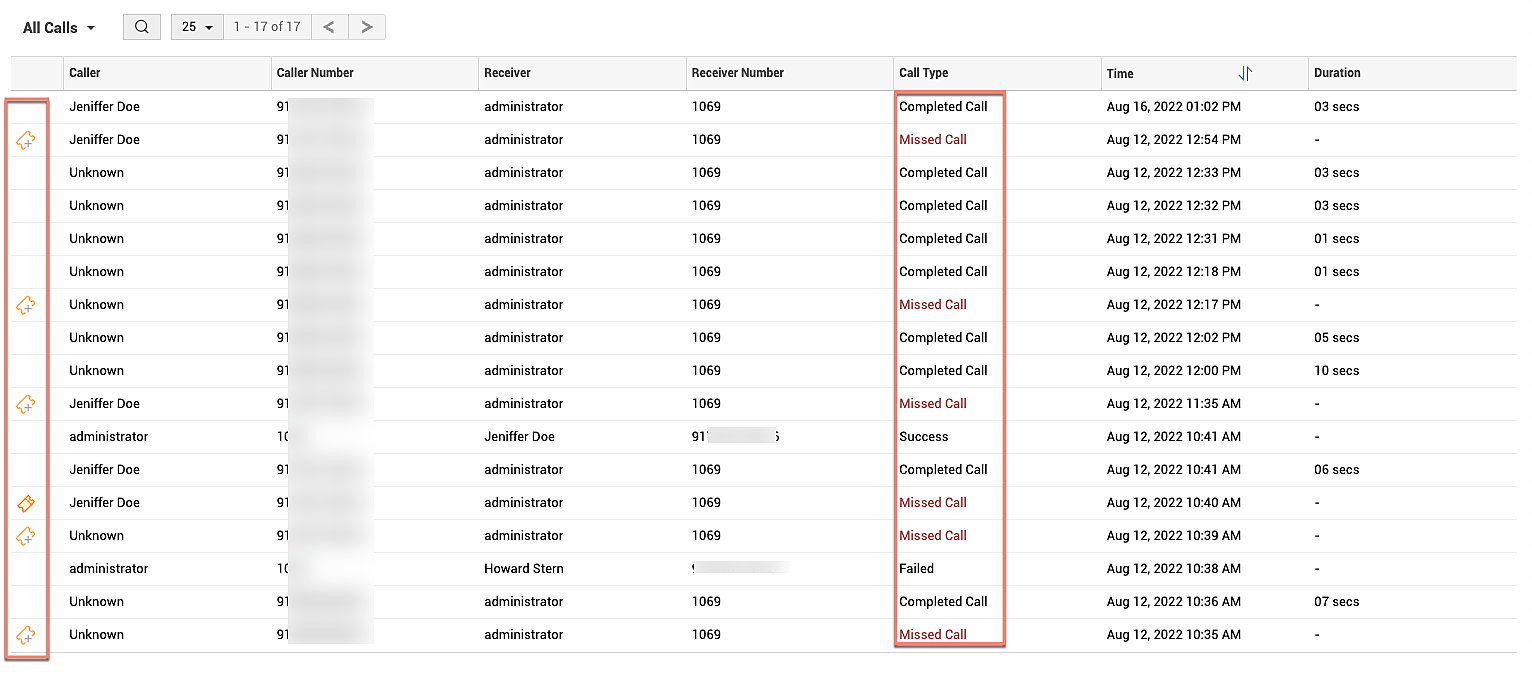Click the Caller column header
The width and height of the screenshot is (1532, 678).
(85, 73)
